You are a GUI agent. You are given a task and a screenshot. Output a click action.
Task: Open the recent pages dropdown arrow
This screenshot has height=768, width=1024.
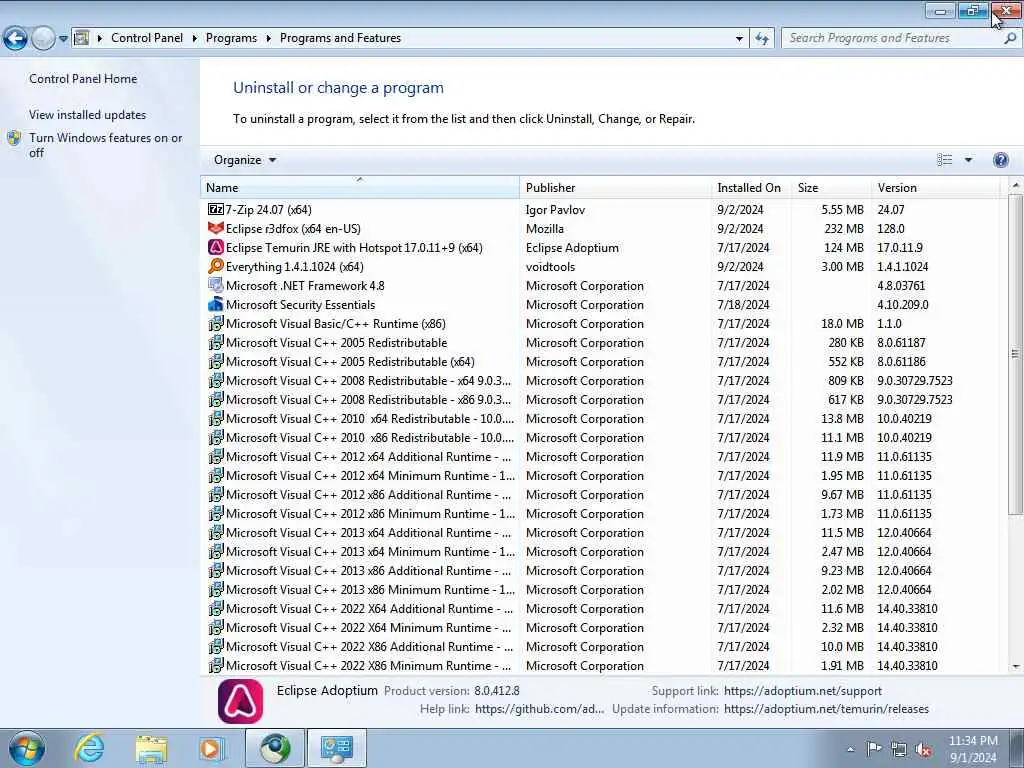[63, 39]
